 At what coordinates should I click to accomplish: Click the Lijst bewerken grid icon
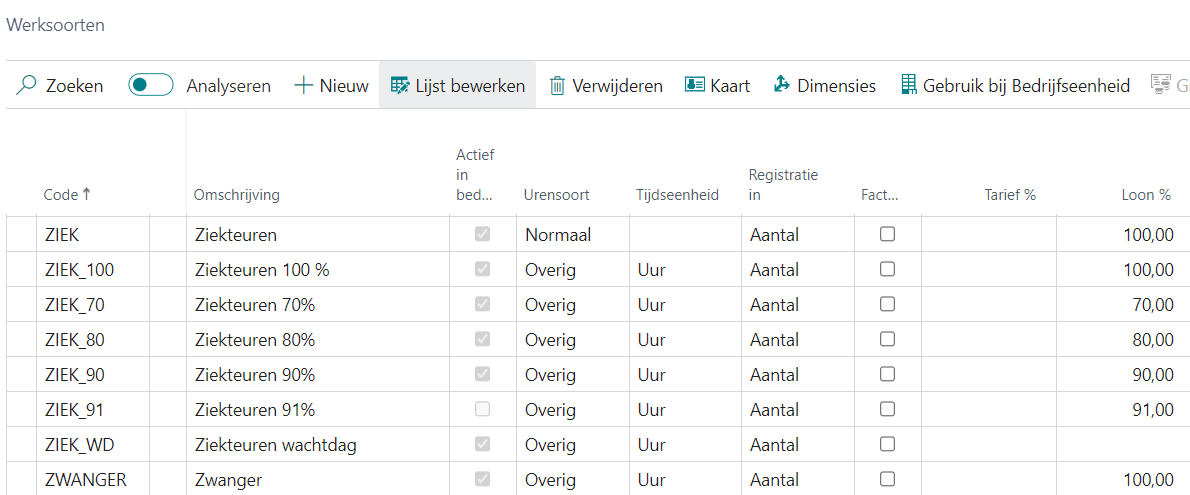[400, 86]
